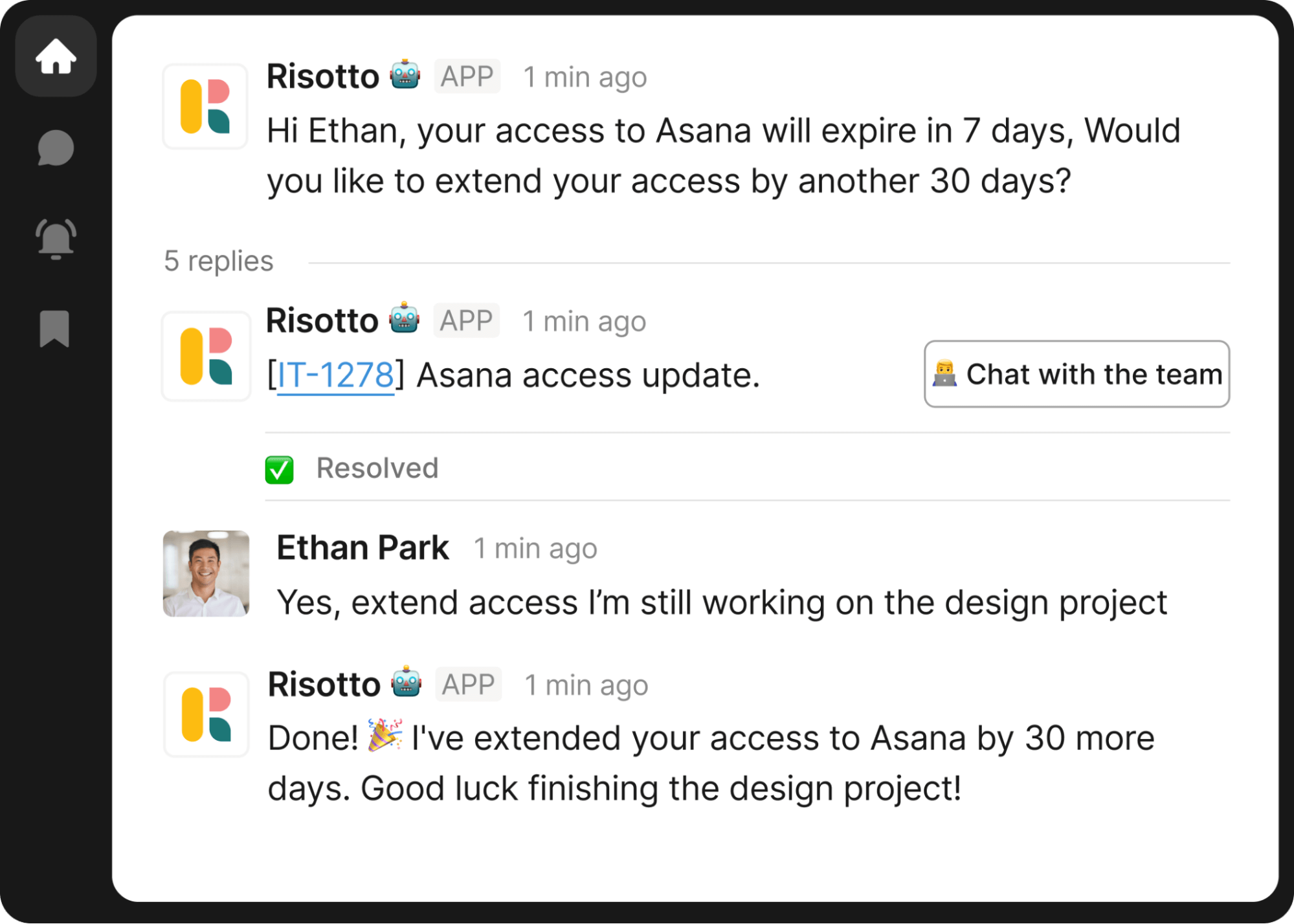Image resolution: width=1294 pixels, height=924 pixels.
Task: Click the Resolved label text
Action: 377,468
